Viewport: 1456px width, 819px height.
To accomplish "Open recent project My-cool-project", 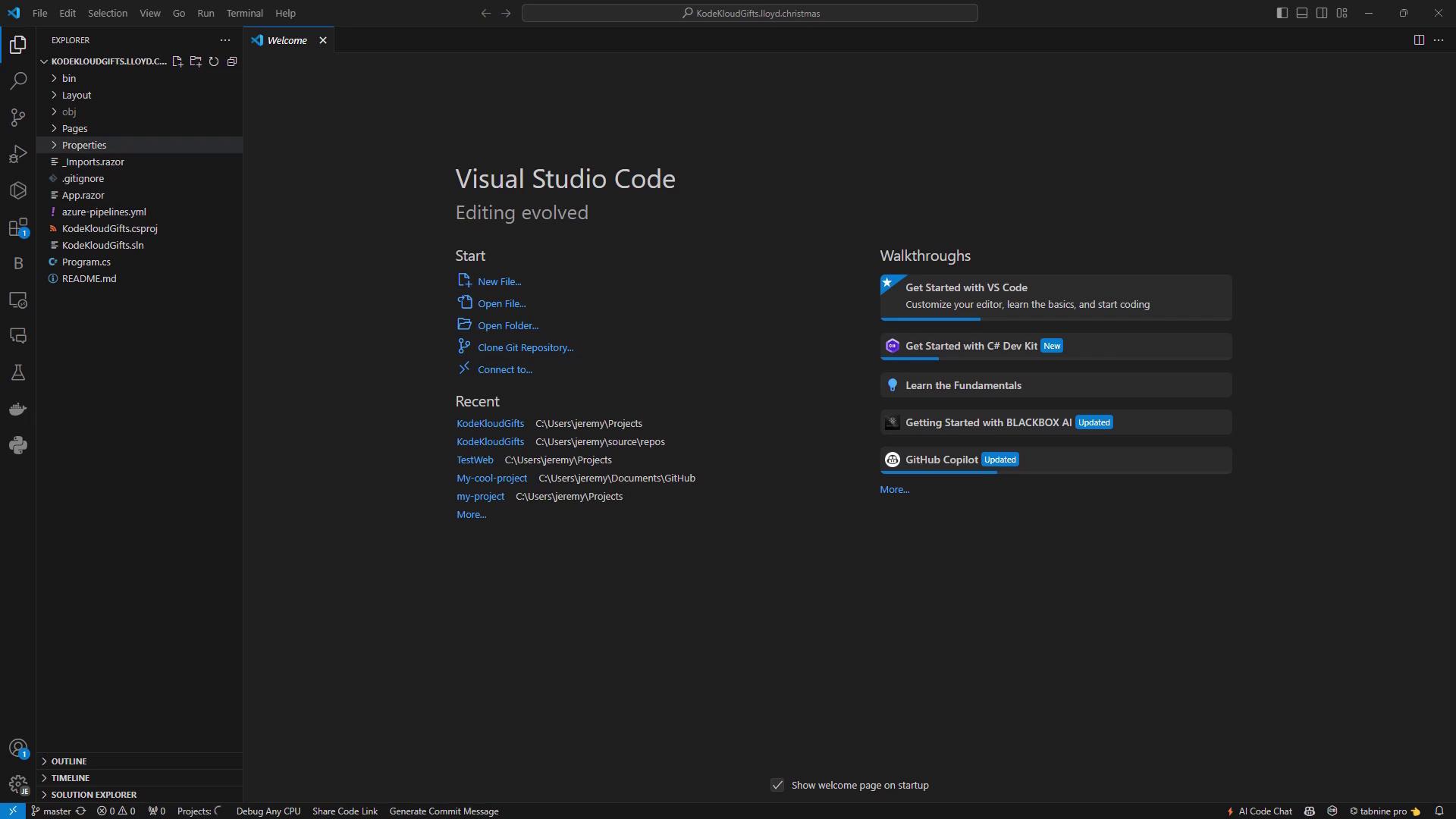I will (x=491, y=478).
